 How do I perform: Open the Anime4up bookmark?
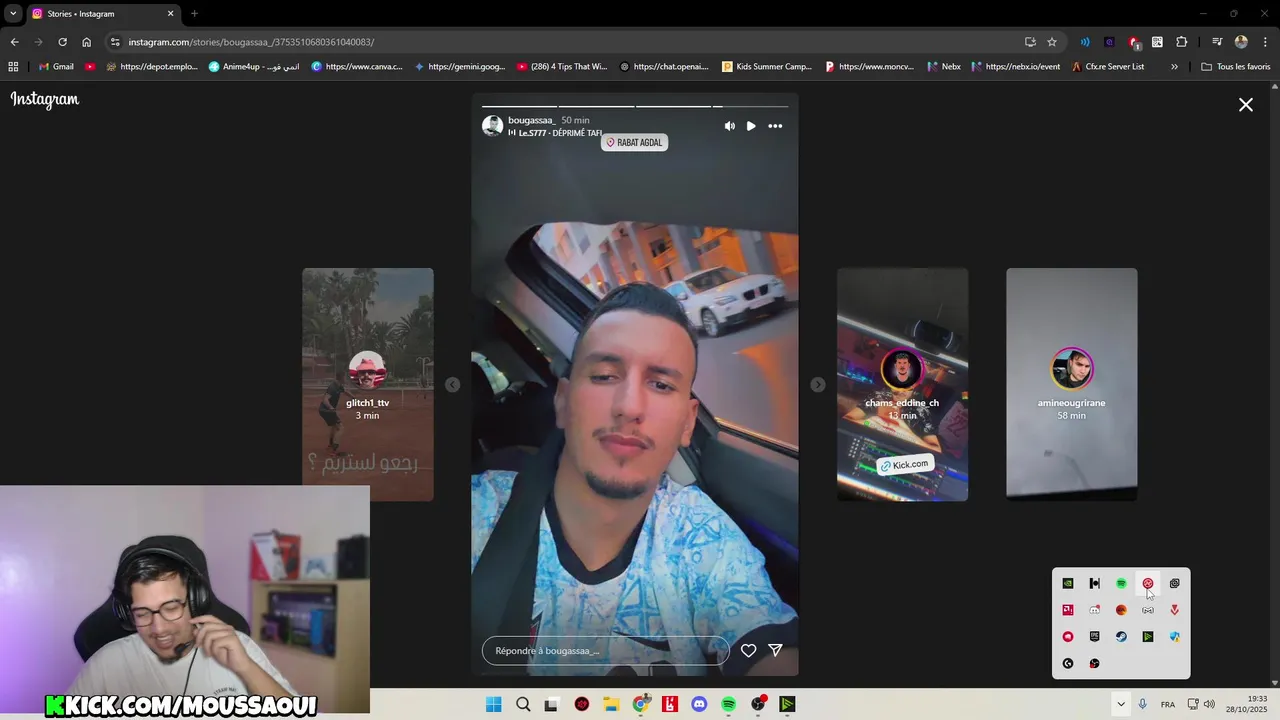point(254,67)
